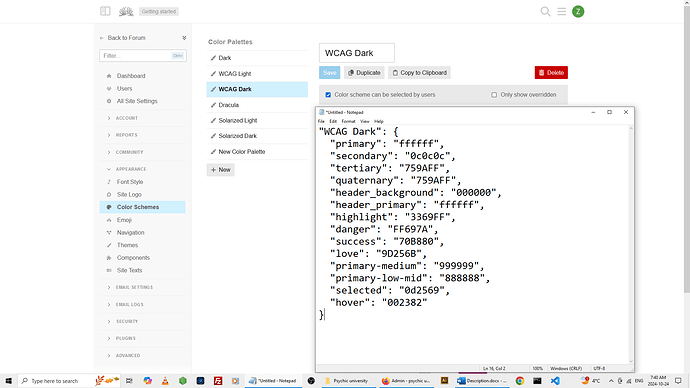Open the forum search magnifier icon
The width and height of the screenshot is (690, 388).
click(545, 11)
